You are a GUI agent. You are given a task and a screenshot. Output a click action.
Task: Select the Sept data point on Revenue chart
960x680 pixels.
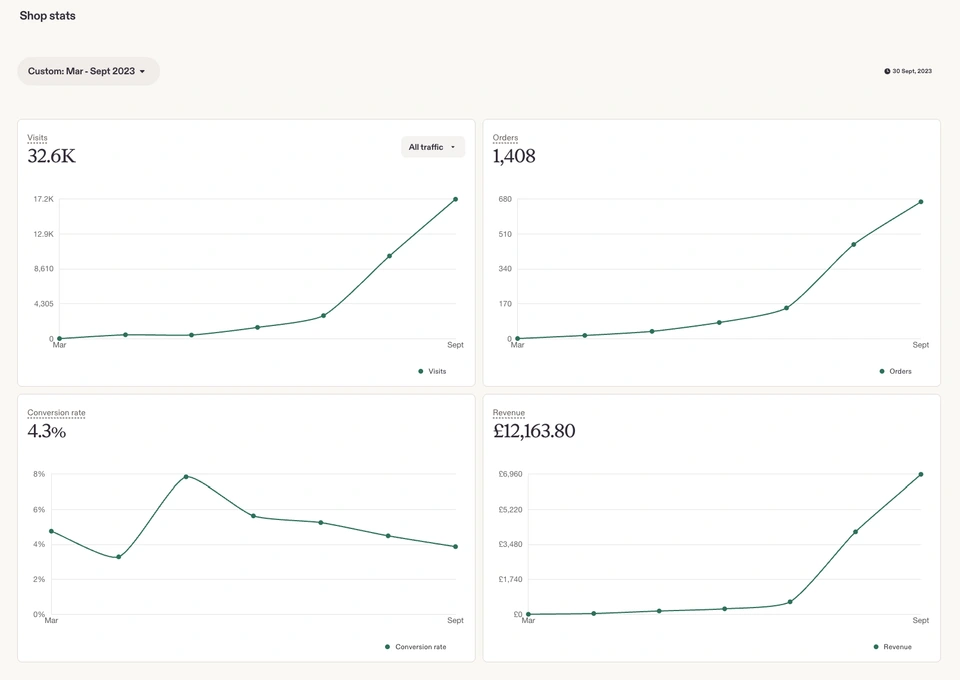(921, 474)
